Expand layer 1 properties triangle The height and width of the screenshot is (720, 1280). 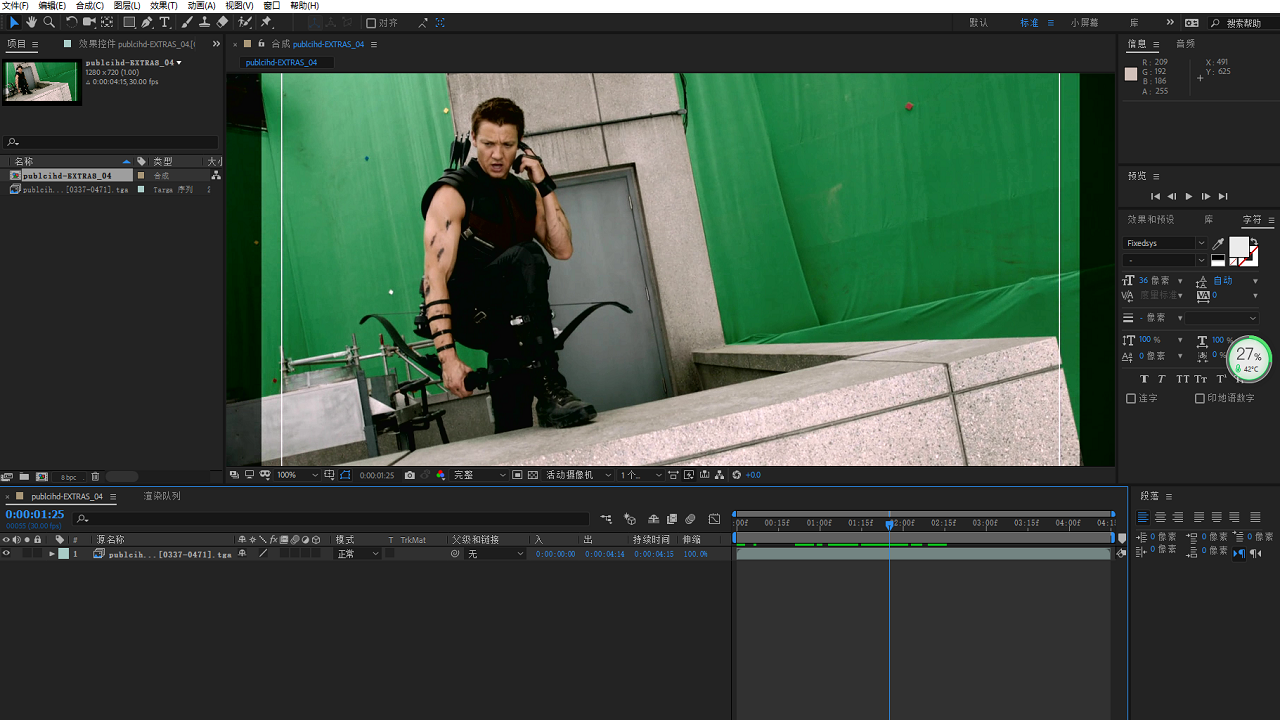52,554
